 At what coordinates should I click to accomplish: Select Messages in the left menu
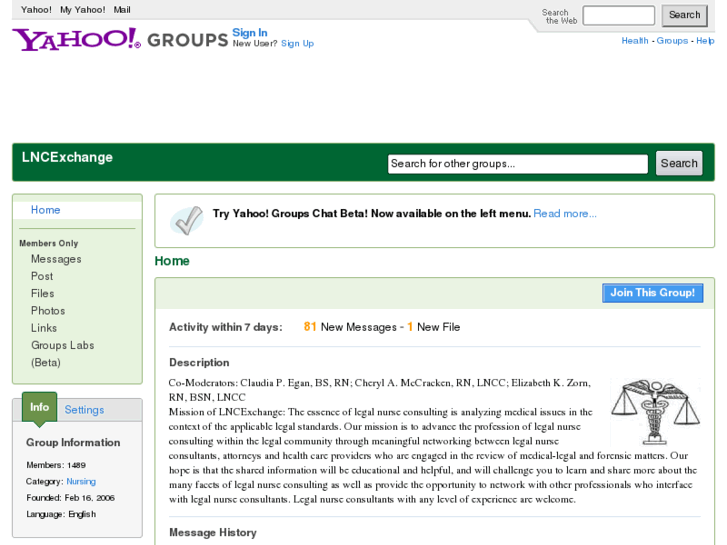pyautogui.click(x=56, y=259)
